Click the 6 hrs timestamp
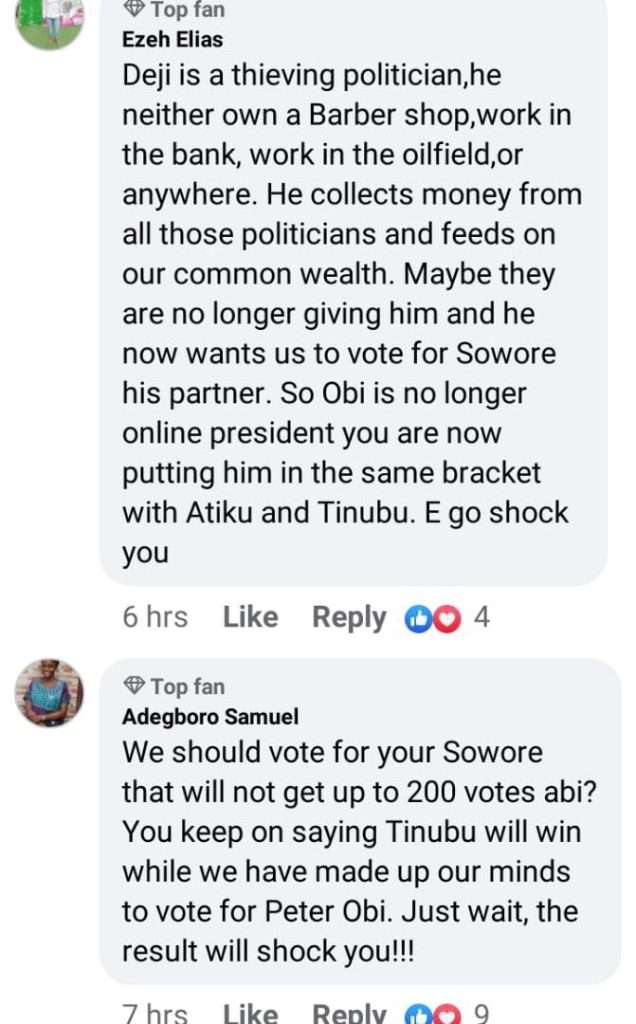Screen dimensions: 636x1024 point(155,618)
